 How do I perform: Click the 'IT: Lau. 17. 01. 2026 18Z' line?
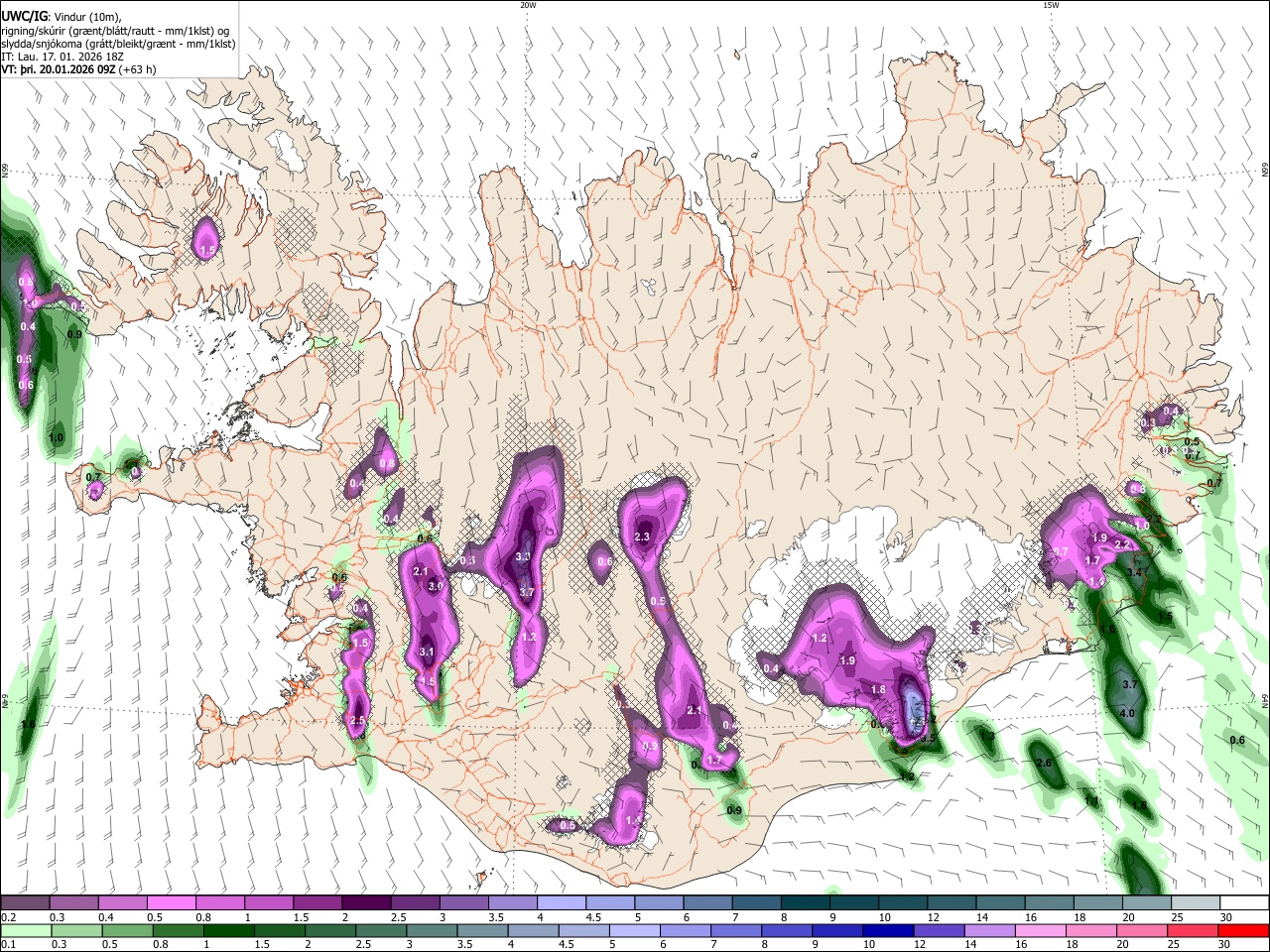click(x=63, y=57)
